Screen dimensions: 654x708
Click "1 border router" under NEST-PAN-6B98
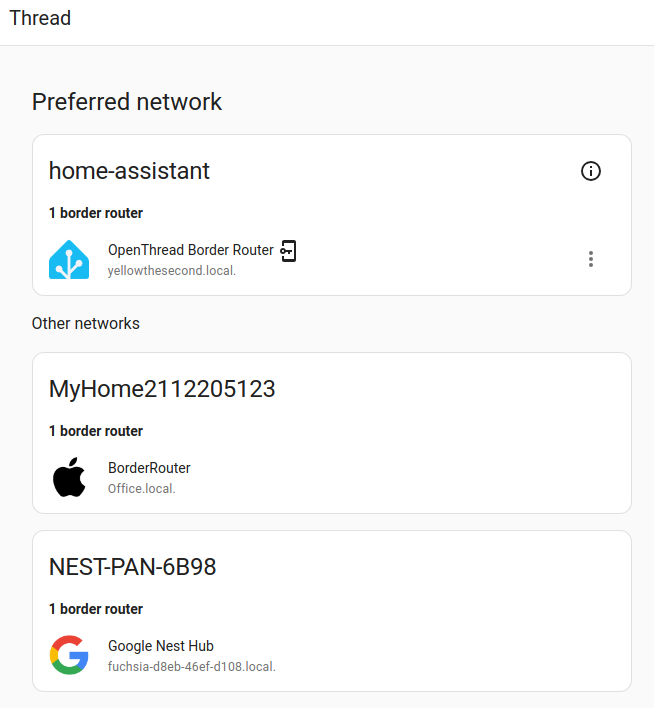pos(96,609)
